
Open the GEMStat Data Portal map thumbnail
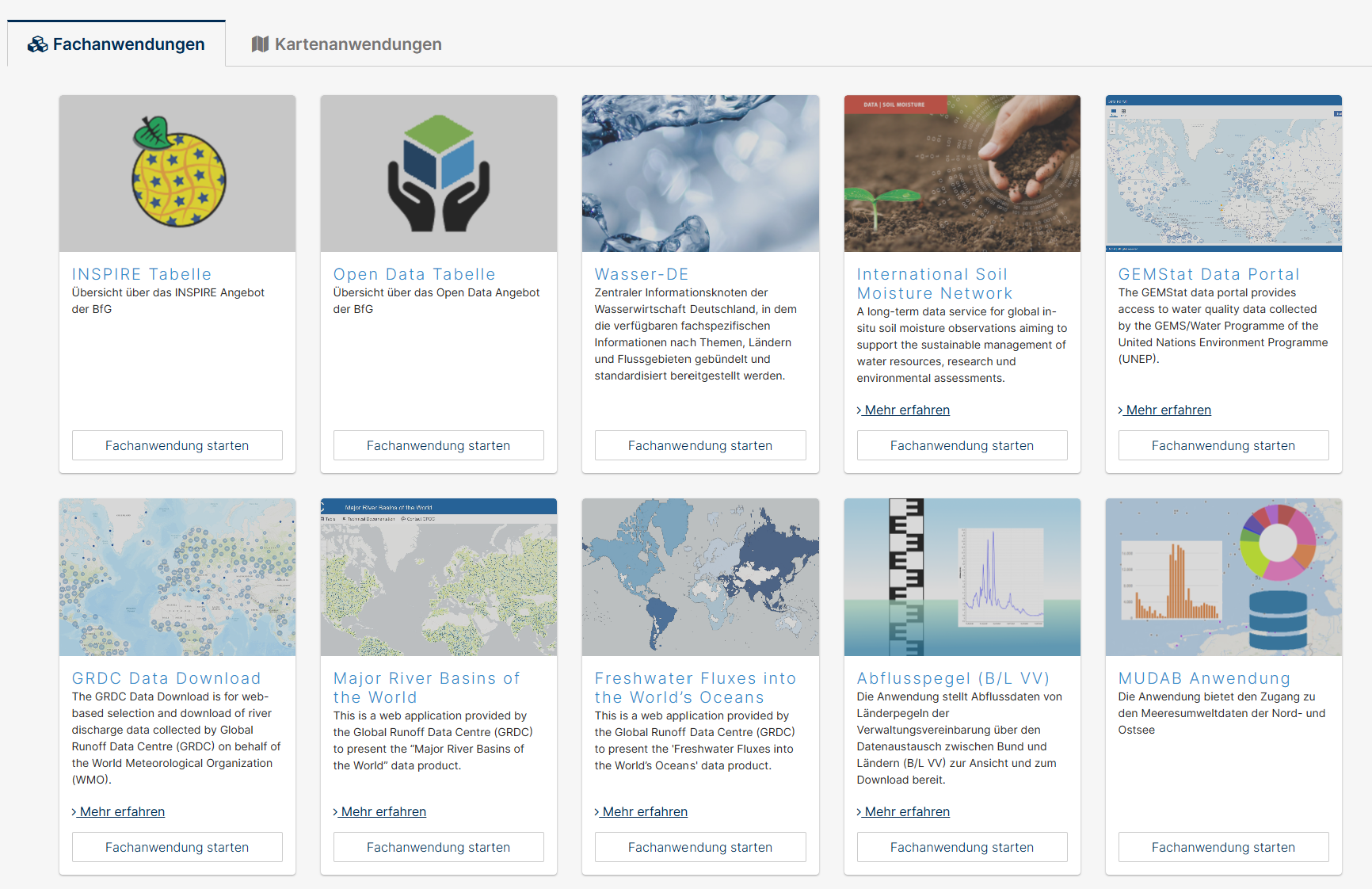click(1224, 174)
